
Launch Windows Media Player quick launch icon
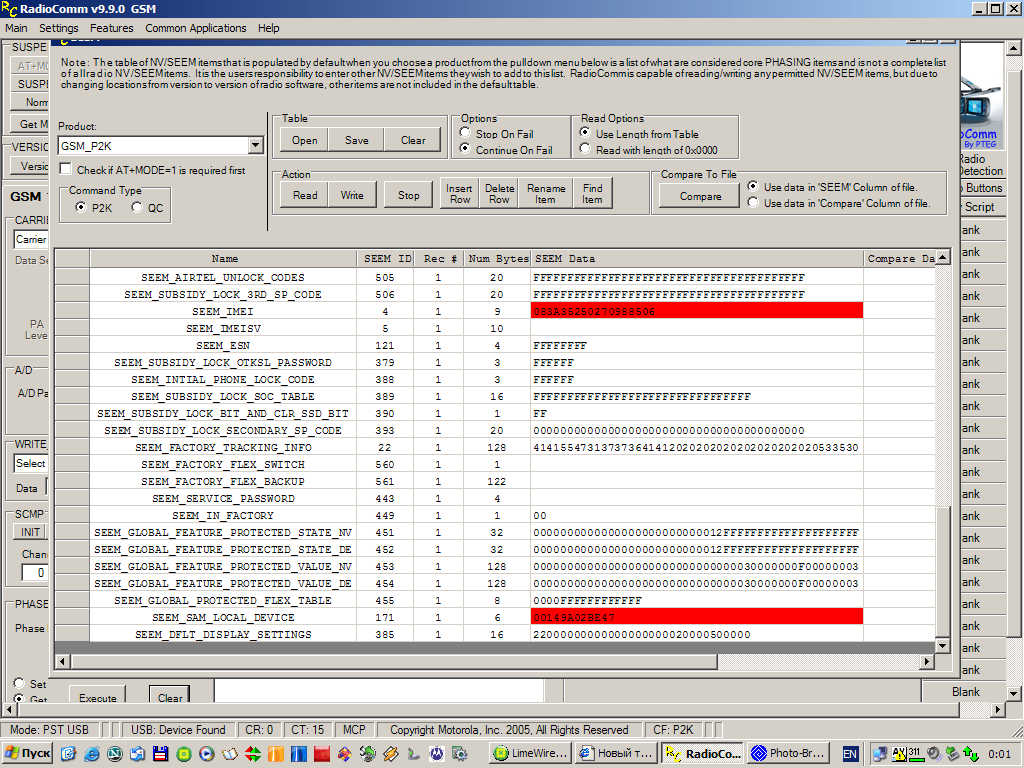coord(206,754)
